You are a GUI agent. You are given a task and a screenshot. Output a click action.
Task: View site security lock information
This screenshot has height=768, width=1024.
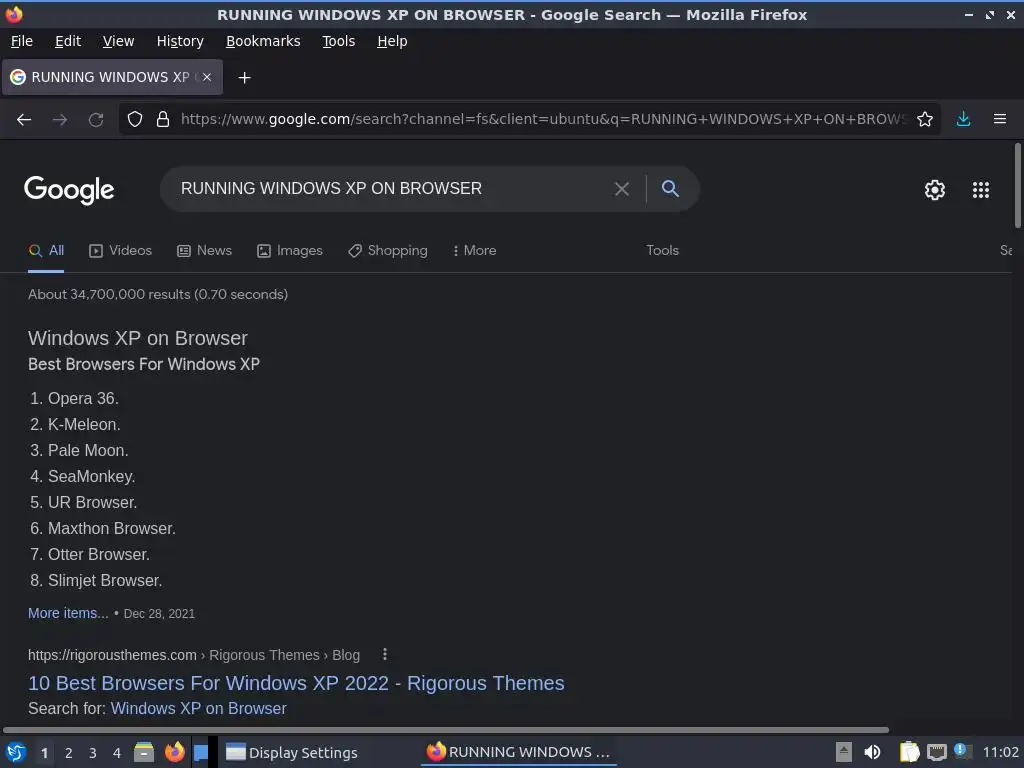coord(163,120)
